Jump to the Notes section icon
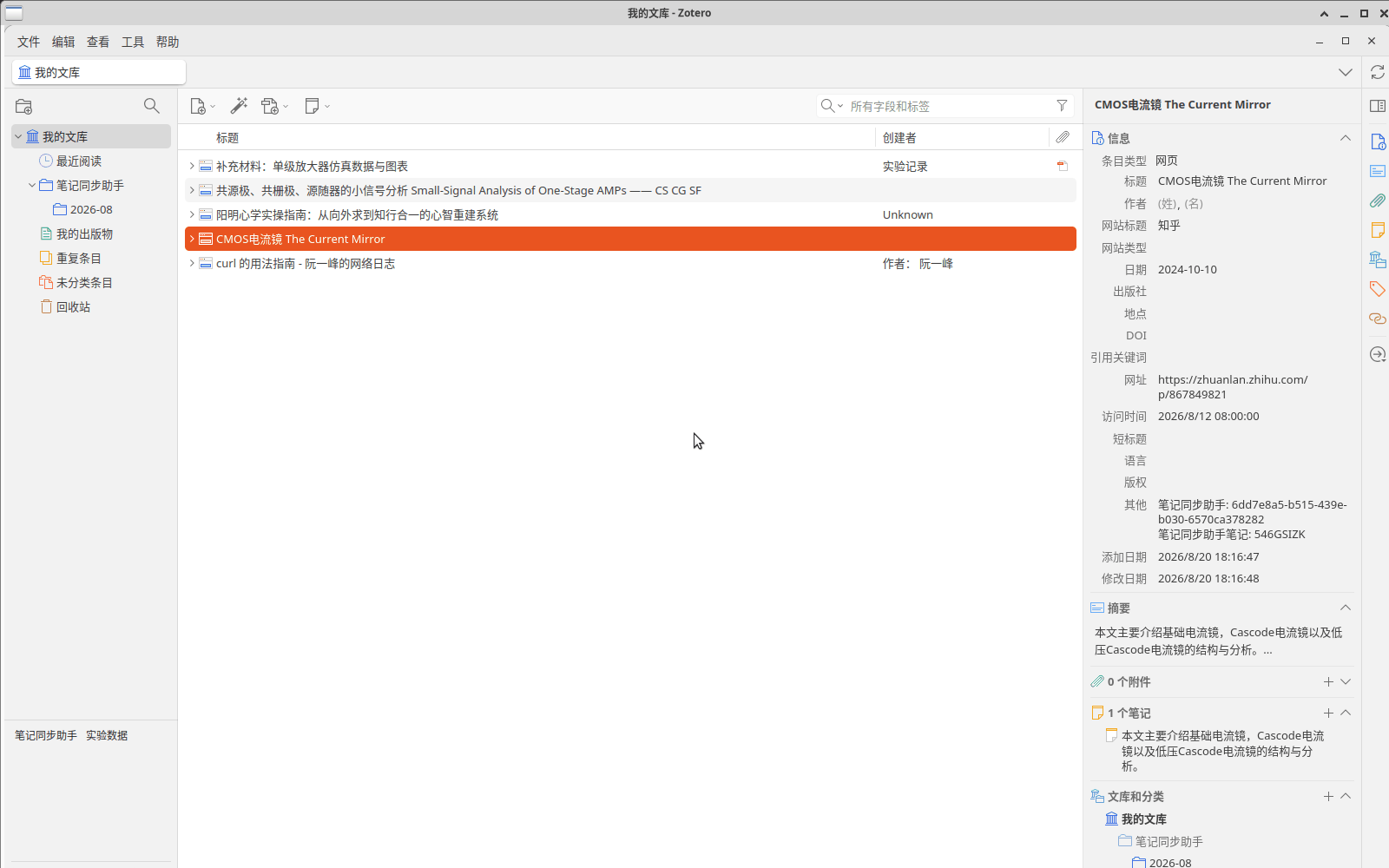The image size is (1389, 868). [x=1377, y=230]
